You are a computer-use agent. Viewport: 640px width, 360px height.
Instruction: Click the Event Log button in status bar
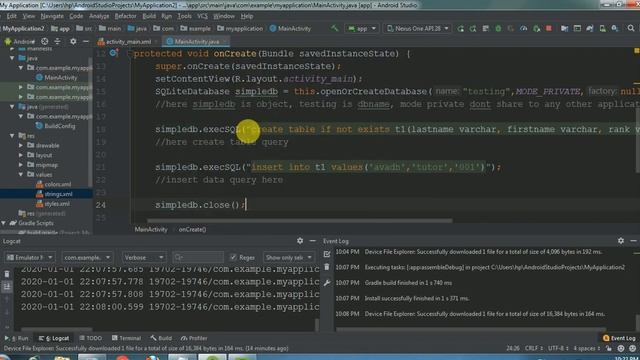click(x=619, y=338)
